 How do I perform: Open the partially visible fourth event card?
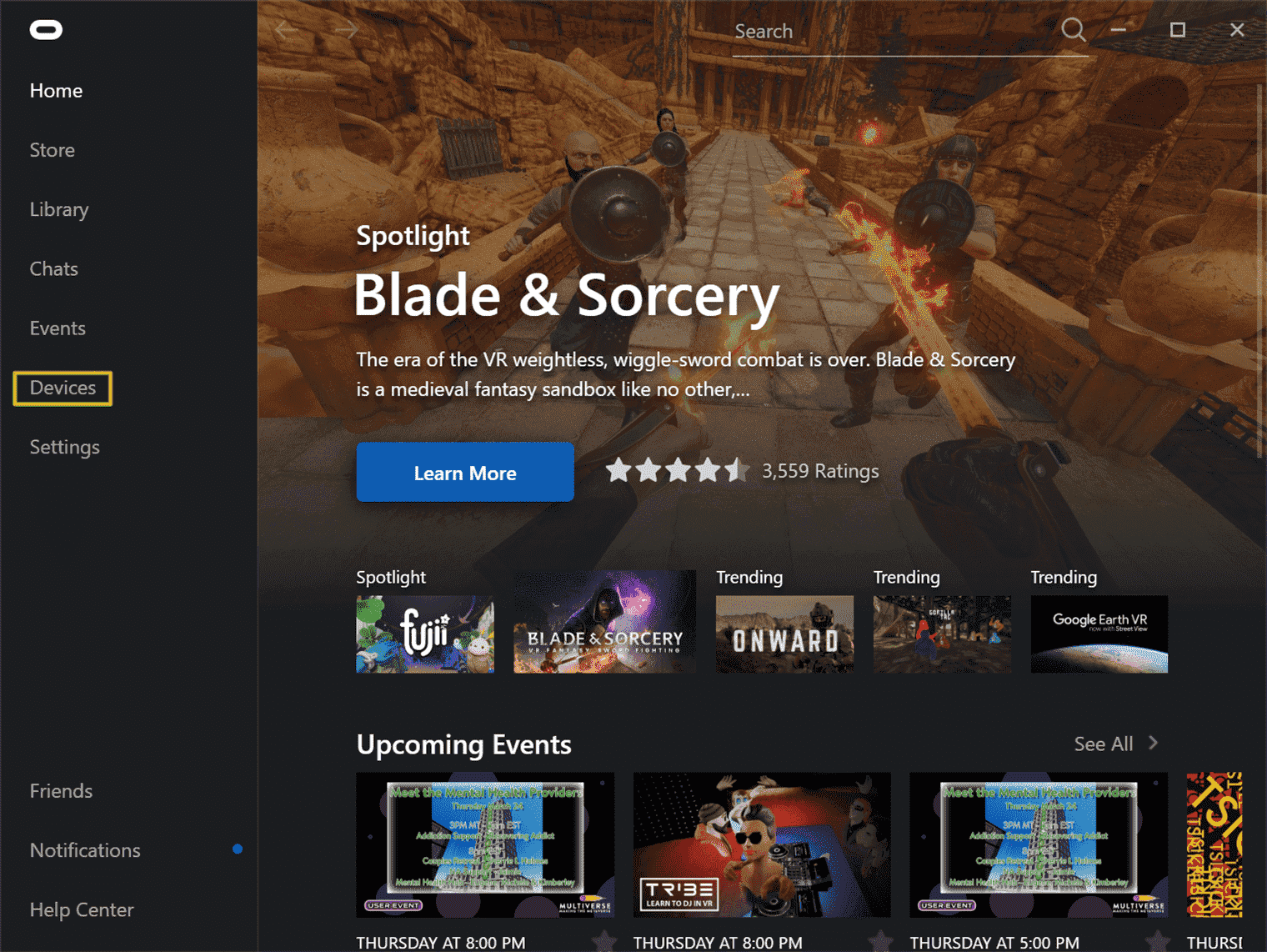[x=1214, y=844]
